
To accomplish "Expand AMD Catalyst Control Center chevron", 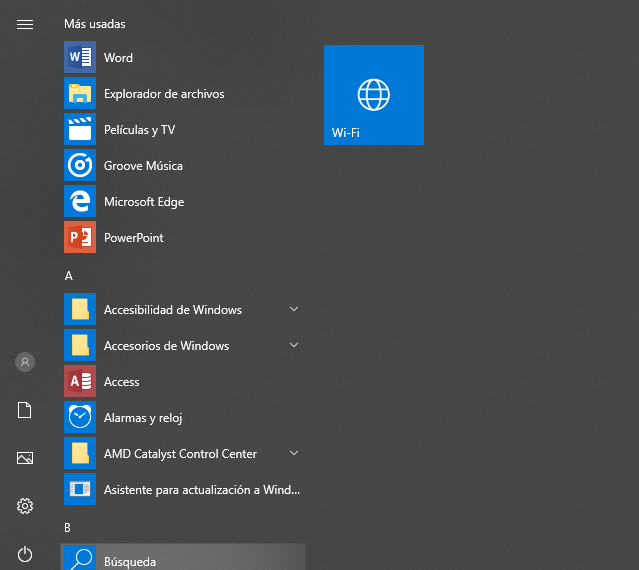I will 294,453.
